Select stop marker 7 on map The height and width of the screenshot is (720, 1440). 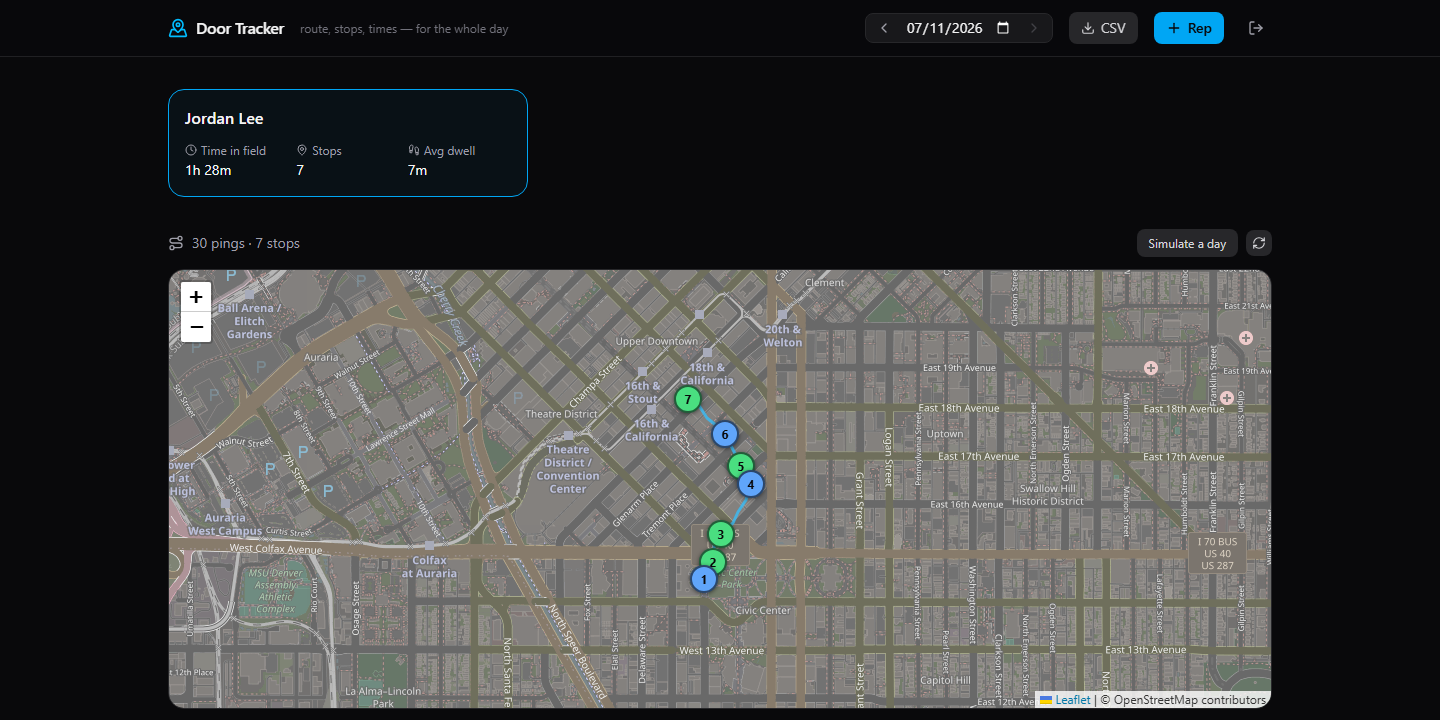(687, 399)
